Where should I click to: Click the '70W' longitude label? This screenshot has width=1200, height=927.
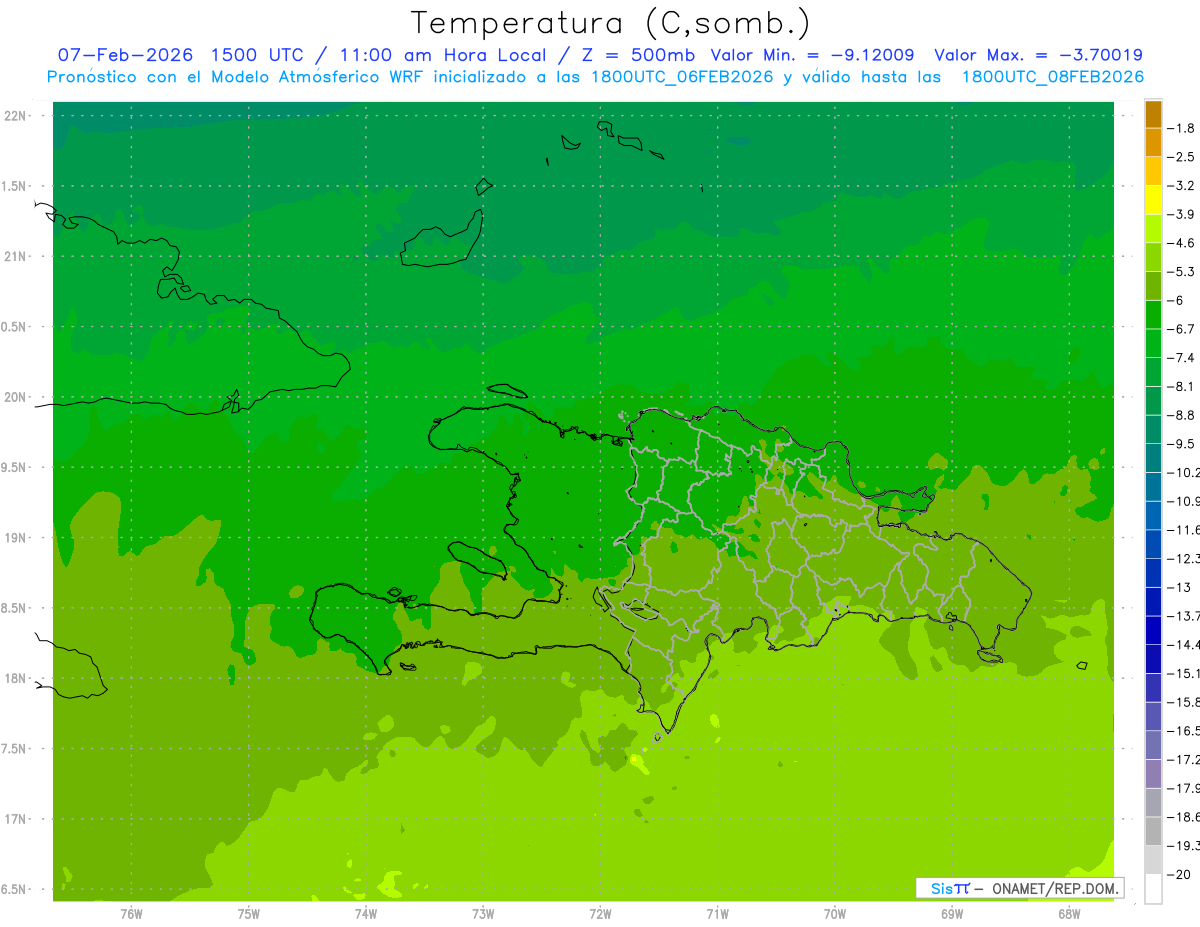coord(835,914)
